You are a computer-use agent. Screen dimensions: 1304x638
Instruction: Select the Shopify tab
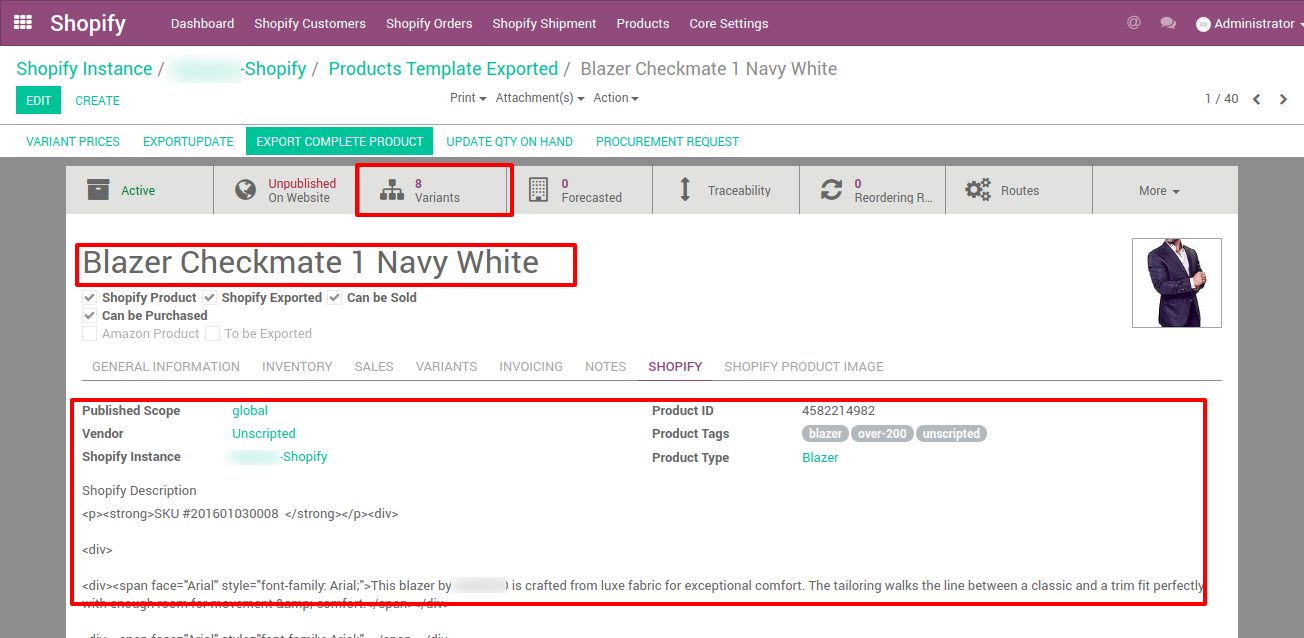click(x=675, y=367)
